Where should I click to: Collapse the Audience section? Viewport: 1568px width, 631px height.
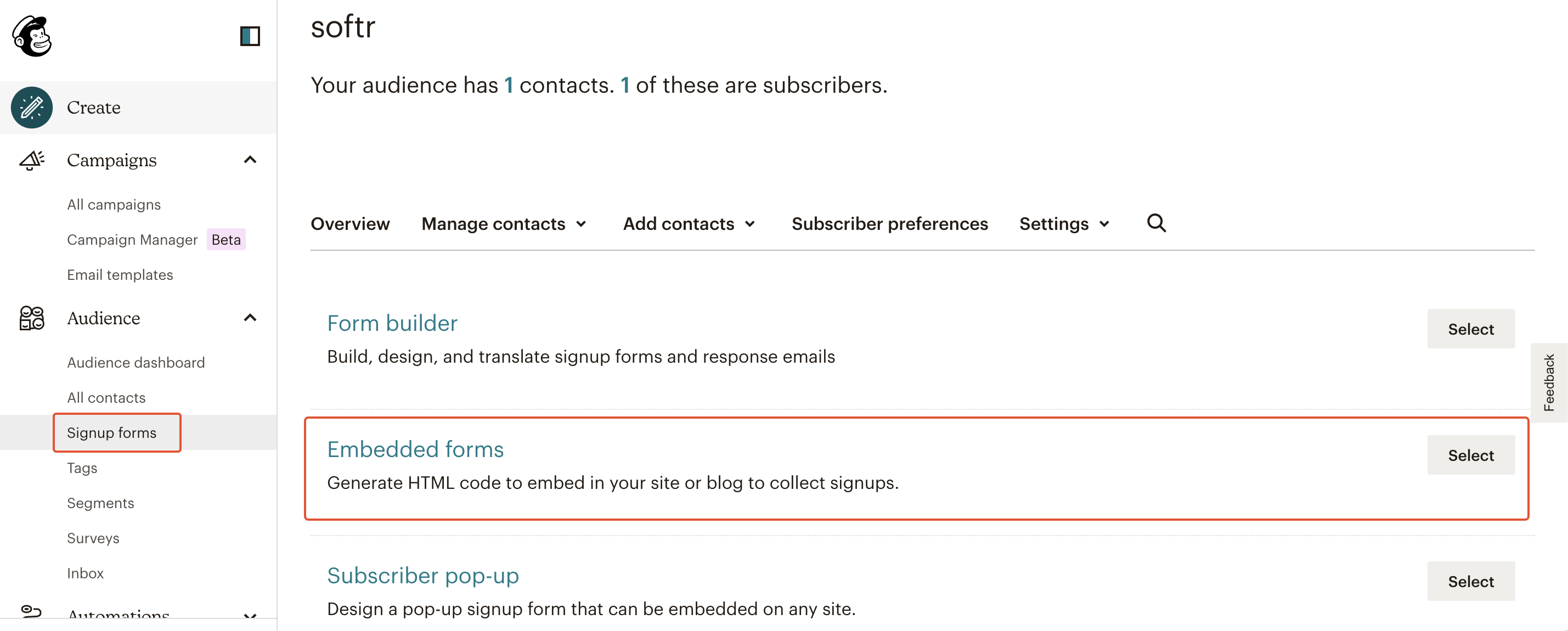249,318
